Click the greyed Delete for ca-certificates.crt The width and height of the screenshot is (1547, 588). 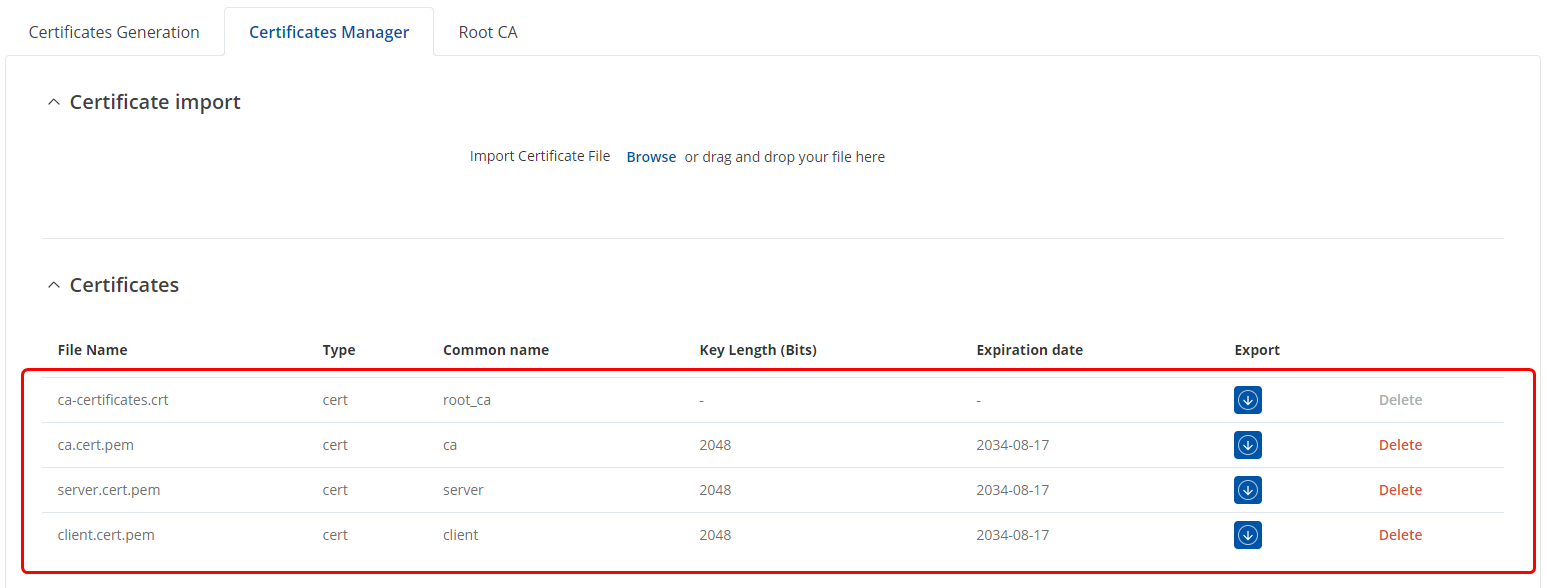pyautogui.click(x=1399, y=400)
